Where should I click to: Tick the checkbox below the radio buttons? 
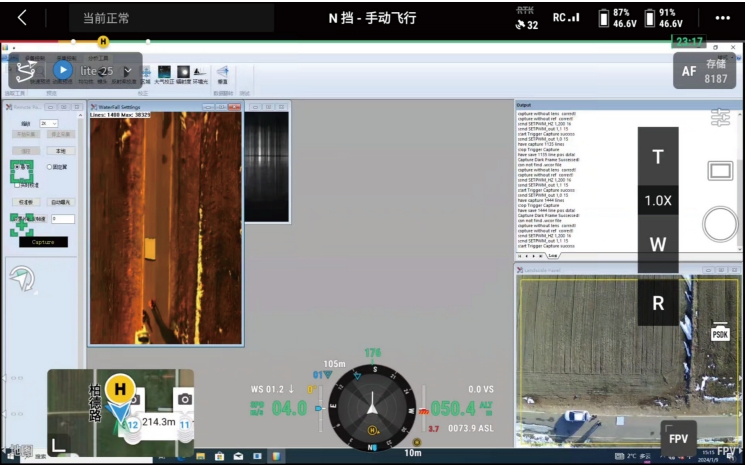pos(16,185)
